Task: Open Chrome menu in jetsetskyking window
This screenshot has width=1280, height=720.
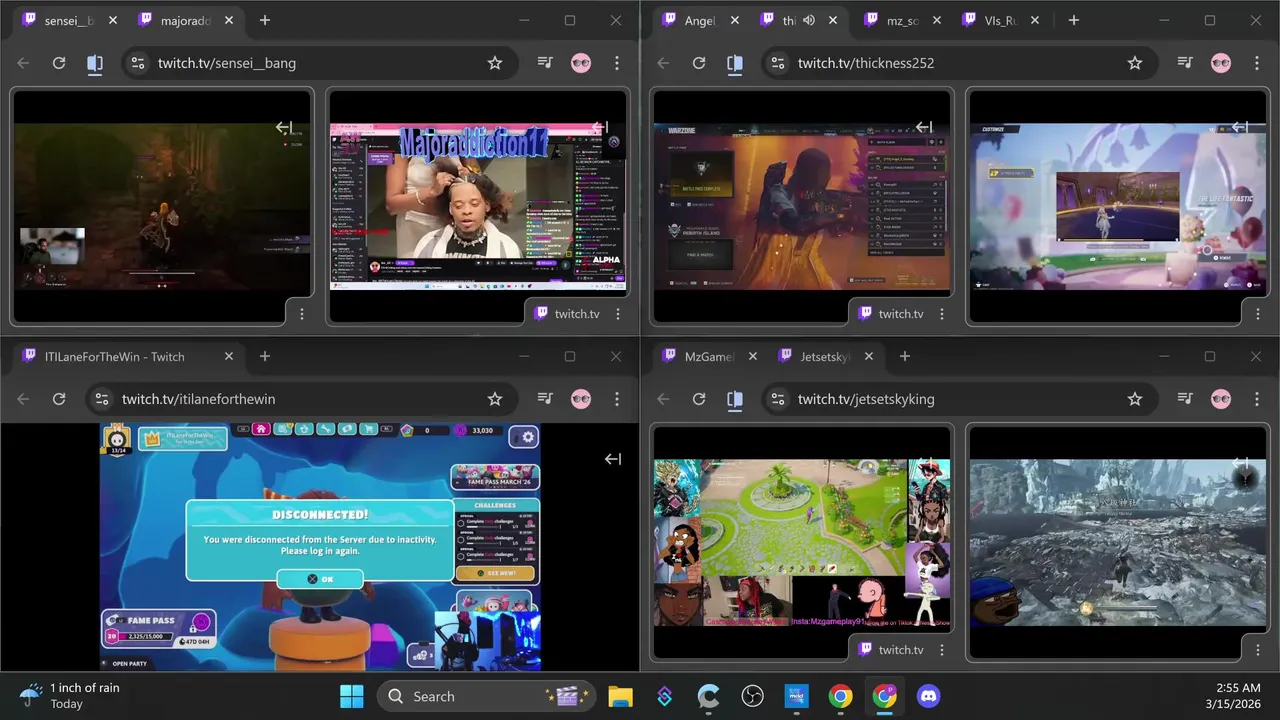Action: [1257, 399]
